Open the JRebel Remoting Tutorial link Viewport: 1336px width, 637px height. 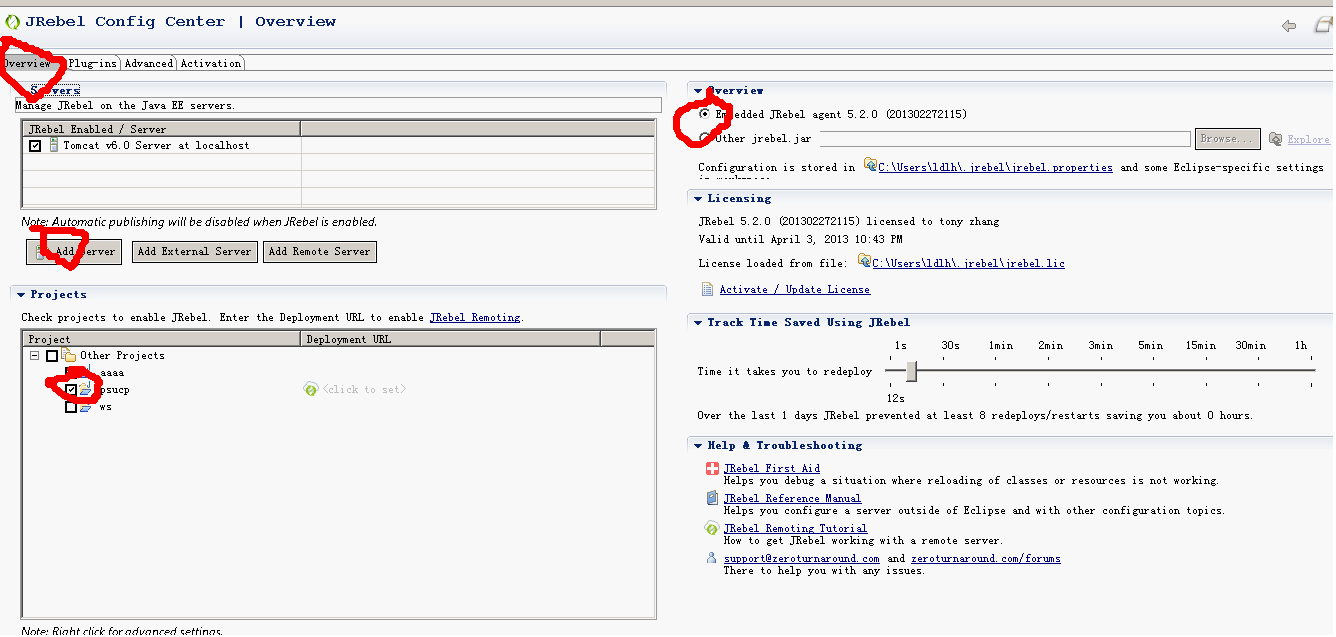(x=795, y=528)
